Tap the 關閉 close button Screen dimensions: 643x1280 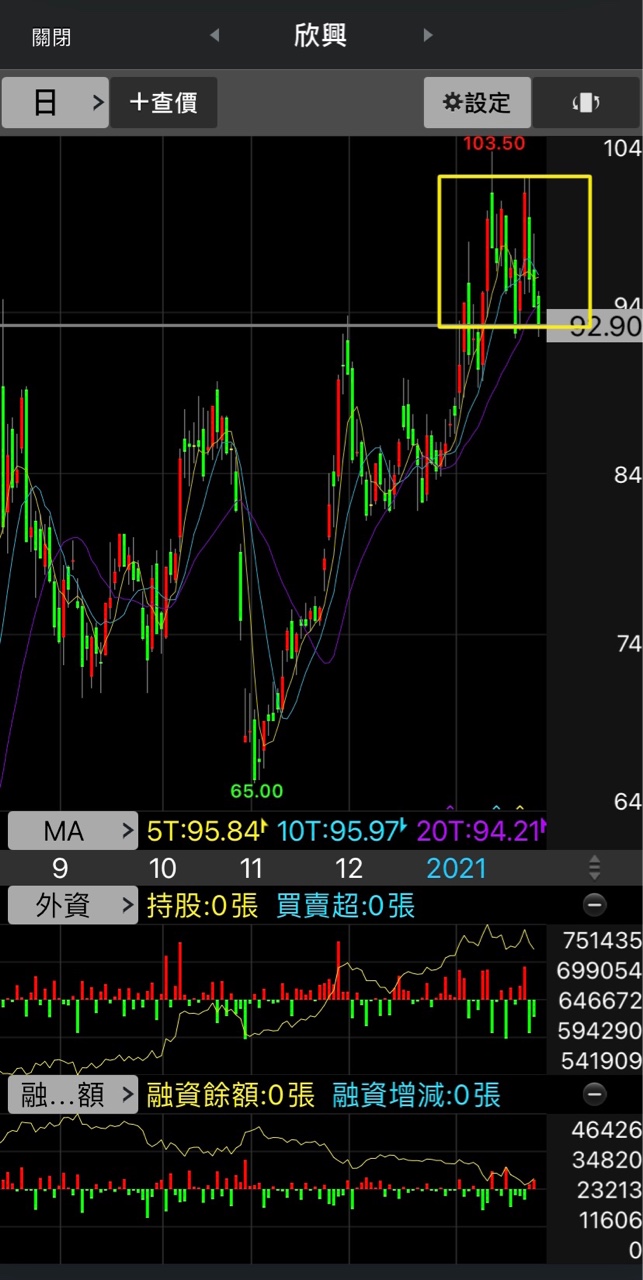click(51, 38)
